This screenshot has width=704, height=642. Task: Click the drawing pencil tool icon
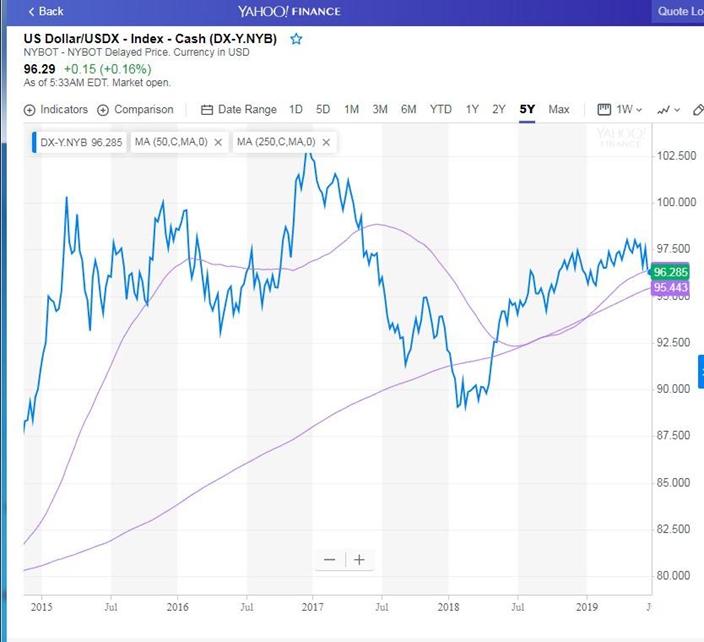pos(698,110)
